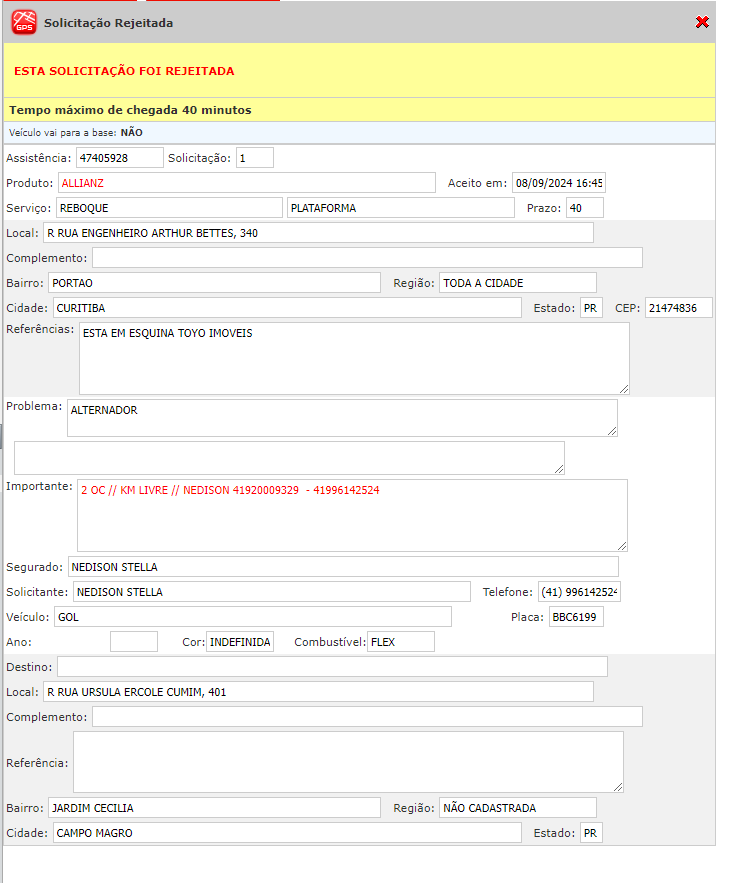The height and width of the screenshot is (883, 742).
Task: Click inside the Referências text area
Action: point(354,358)
